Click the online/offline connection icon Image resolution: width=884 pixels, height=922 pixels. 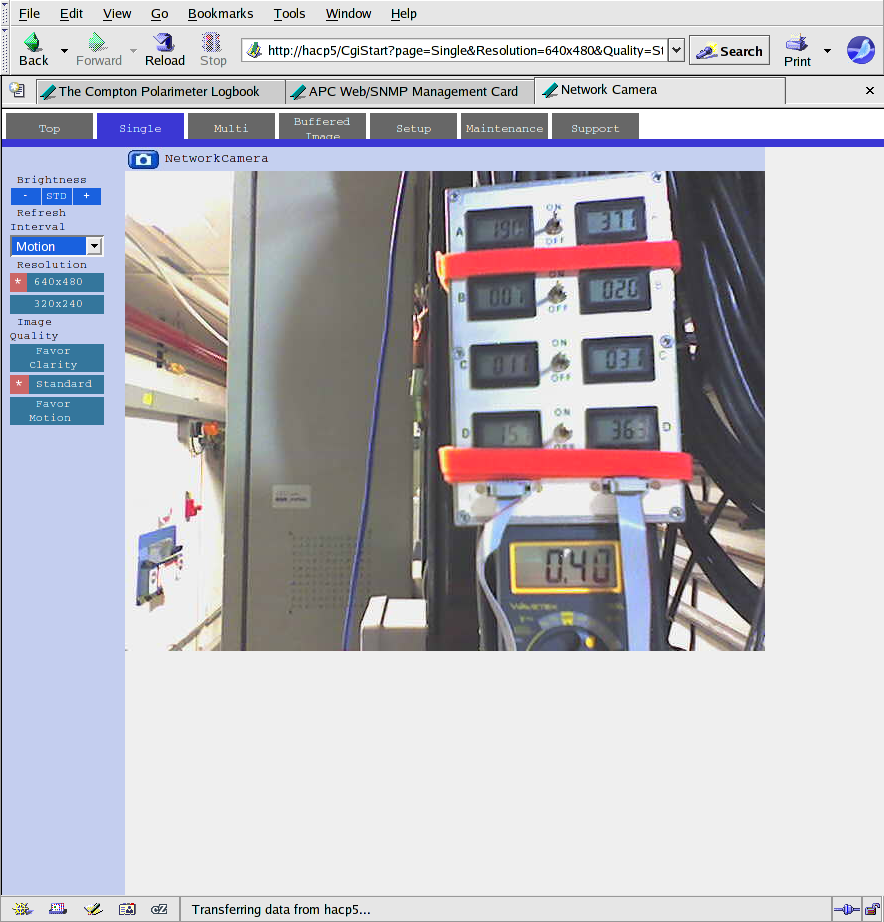click(847, 910)
